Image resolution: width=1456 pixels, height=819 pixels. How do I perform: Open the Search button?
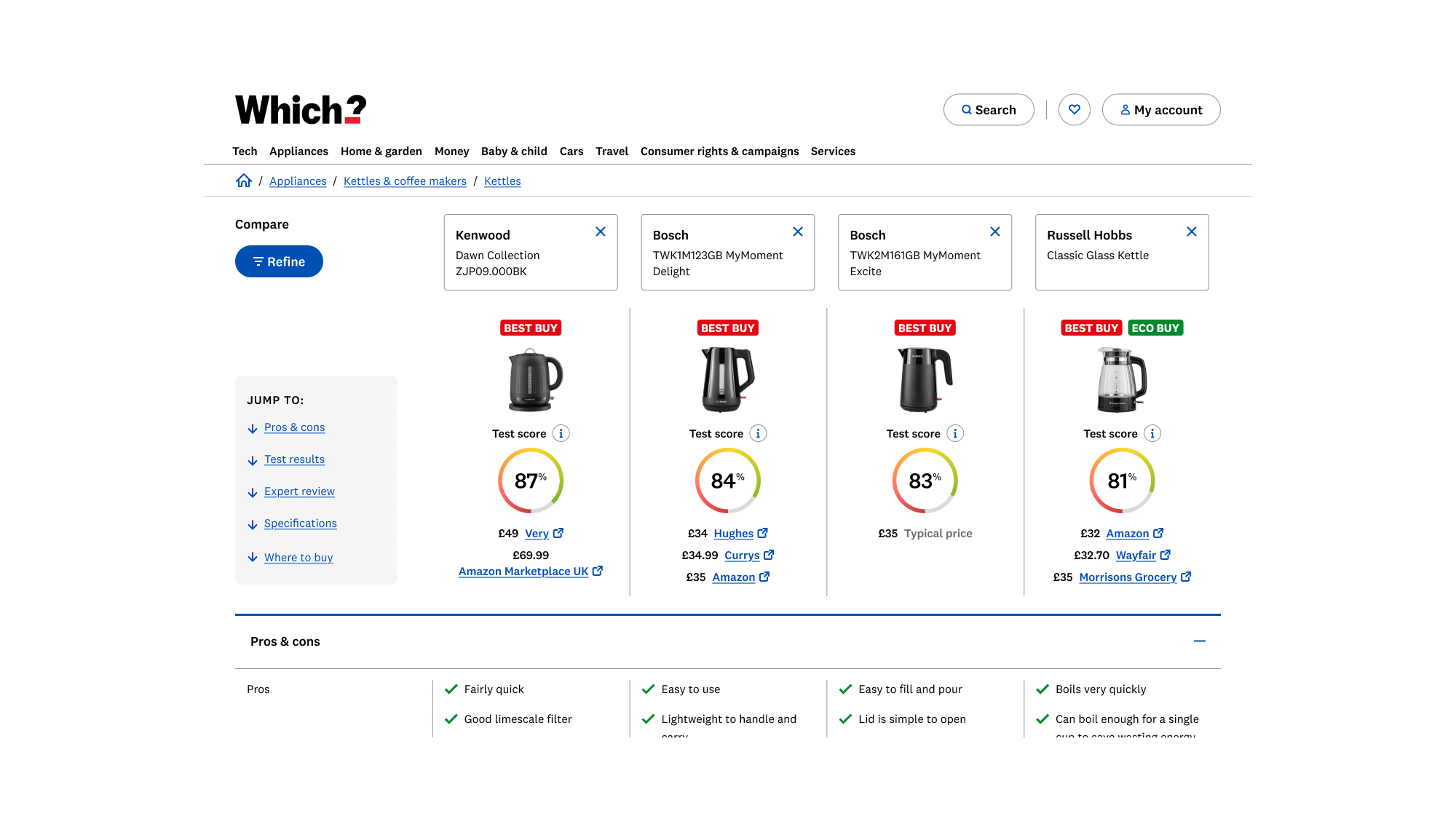pyautogui.click(x=989, y=110)
